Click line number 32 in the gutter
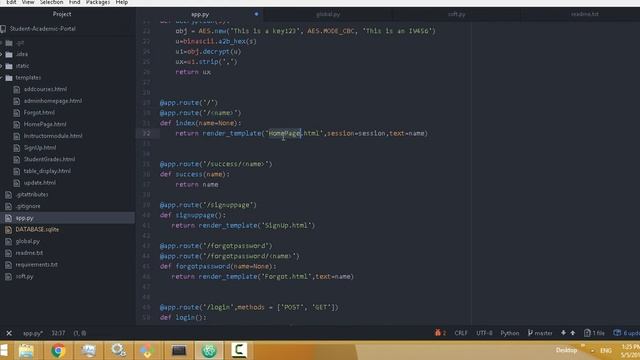The height and width of the screenshot is (360, 640). click(x=146, y=133)
